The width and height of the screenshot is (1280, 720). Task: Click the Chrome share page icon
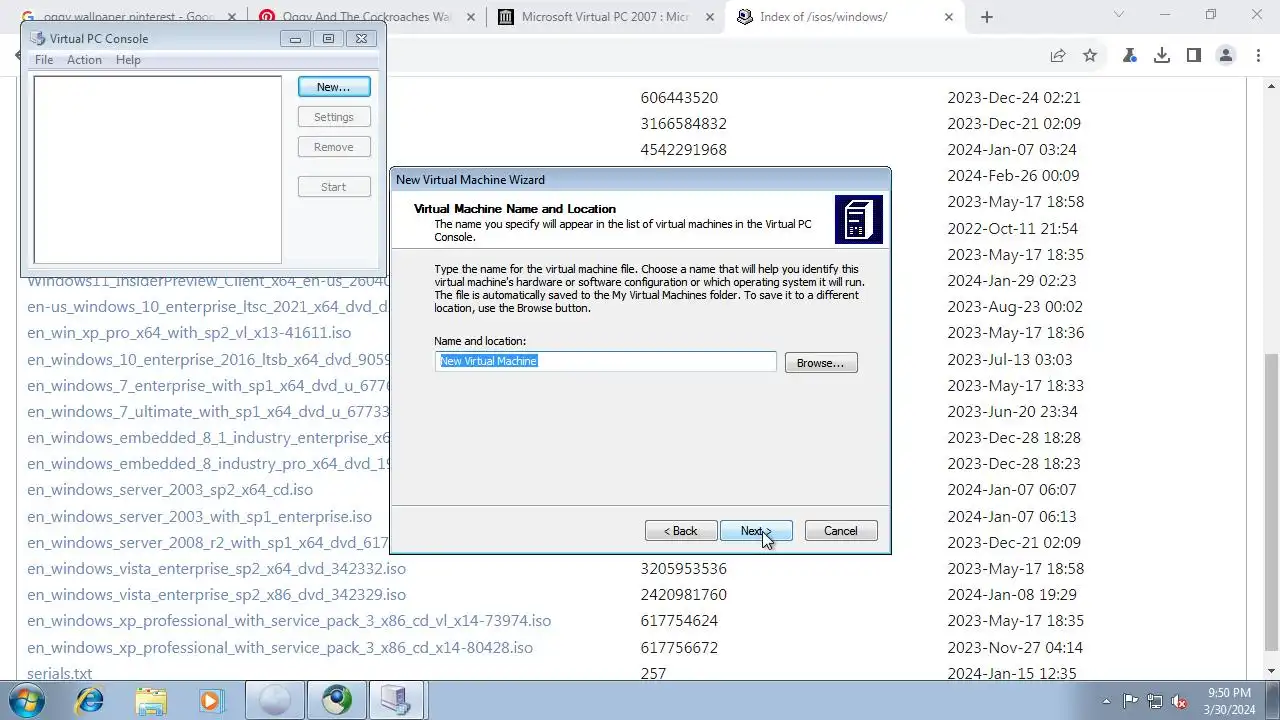coord(1057,56)
